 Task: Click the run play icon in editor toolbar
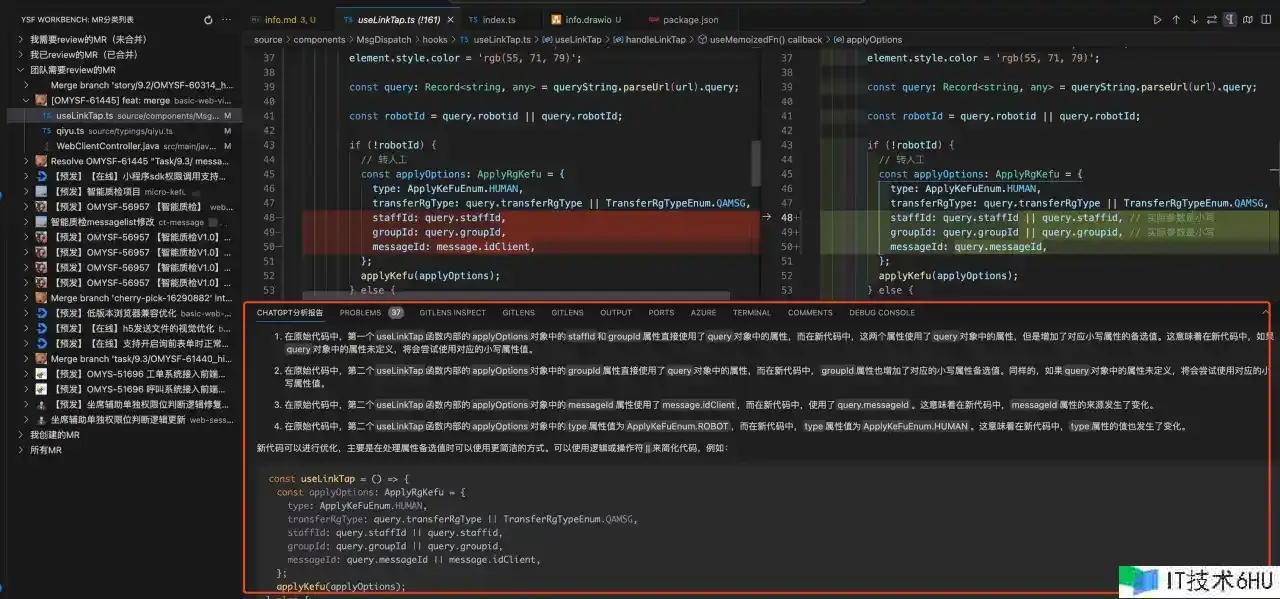click(x=1157, y=20)
